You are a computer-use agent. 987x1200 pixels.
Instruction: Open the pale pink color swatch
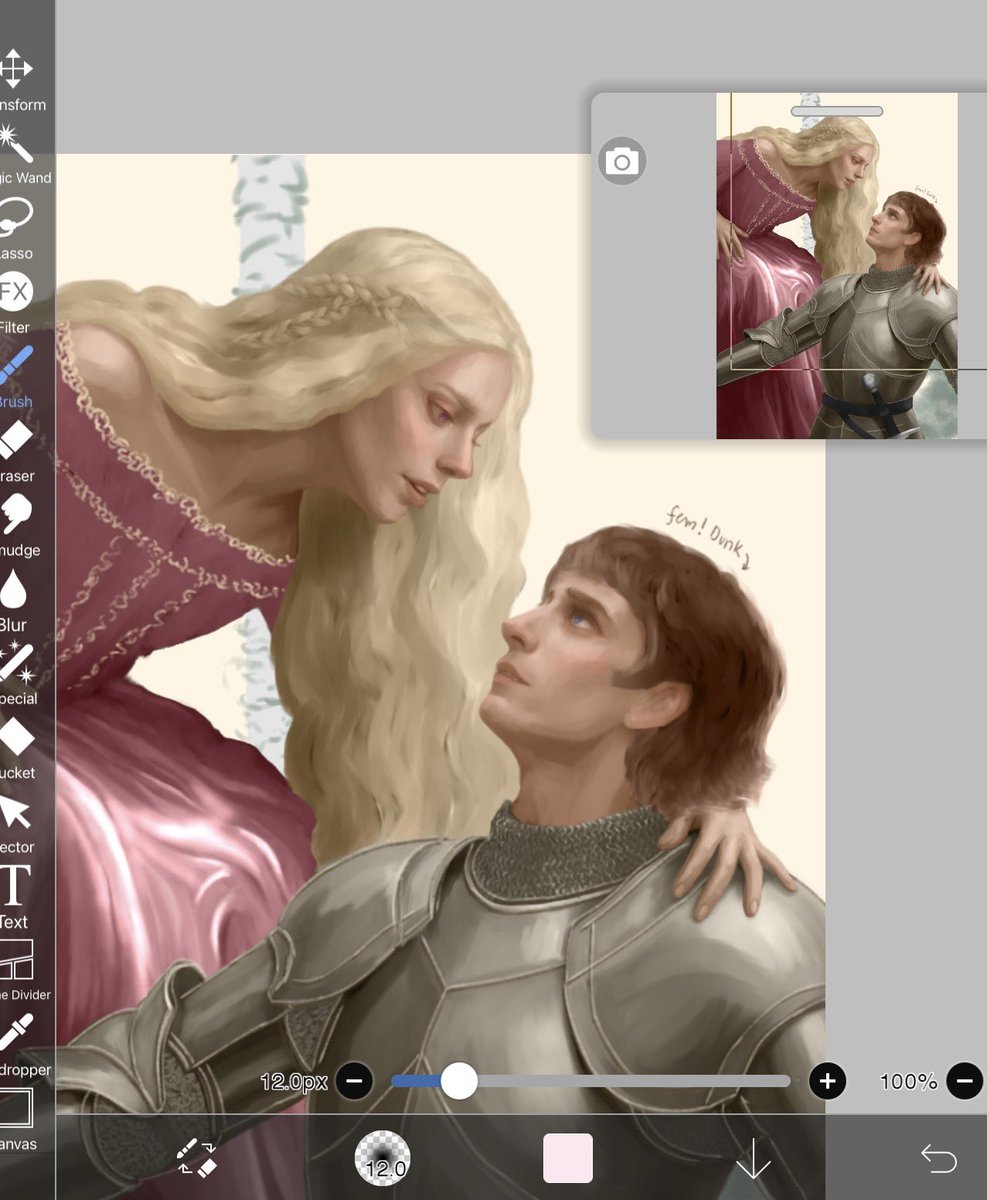coord(568,1158)
